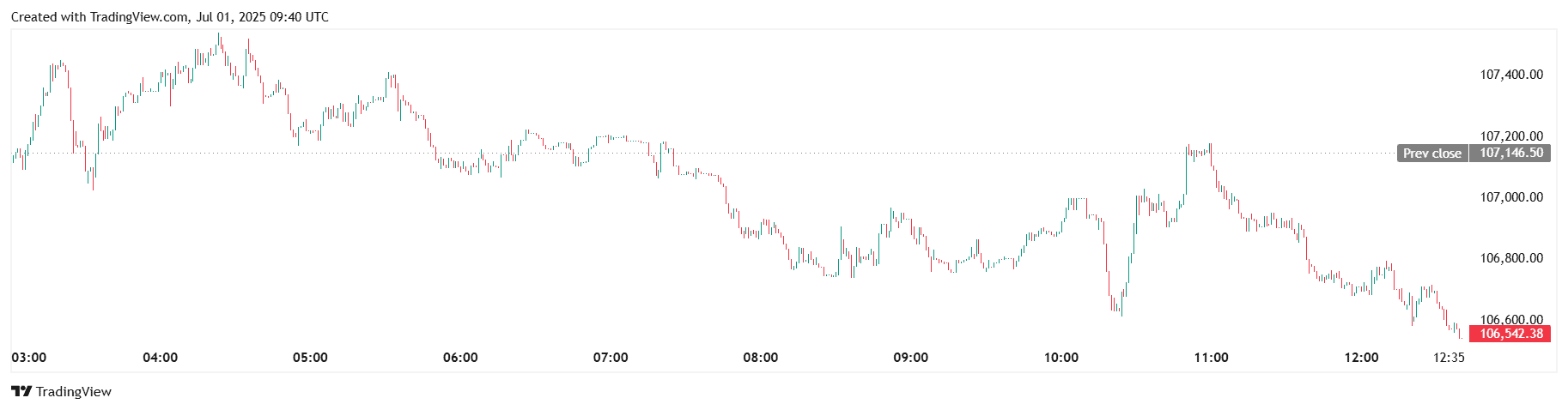
Task: Click the 12:35 latest time label
Action: [x=1449, y=358]
